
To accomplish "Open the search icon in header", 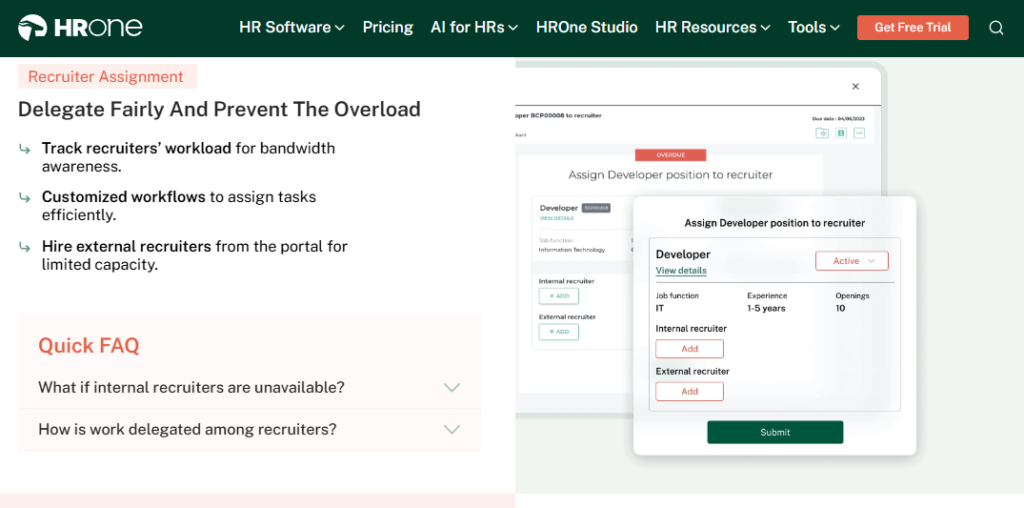I will (996, 28).
